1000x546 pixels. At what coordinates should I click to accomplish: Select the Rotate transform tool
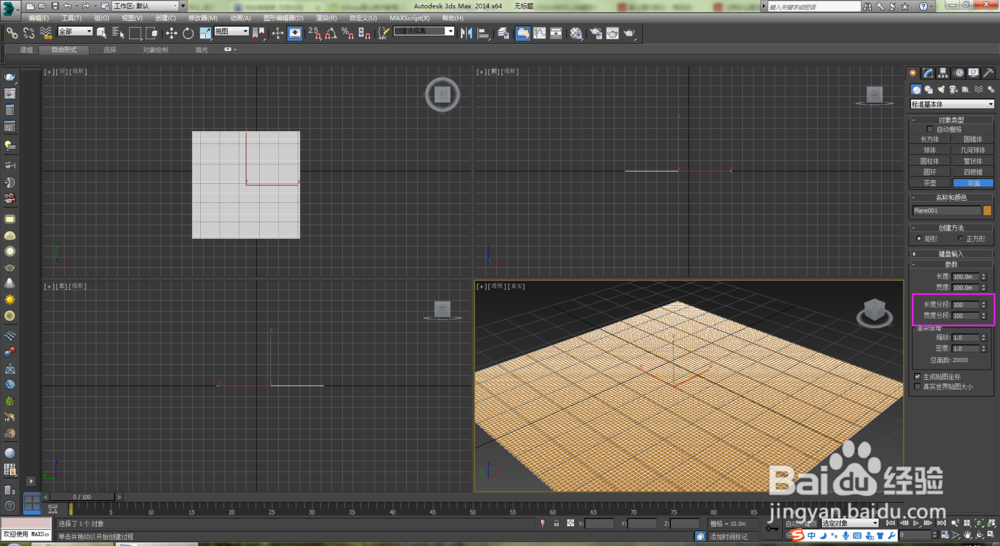click(x=188, y=33)
